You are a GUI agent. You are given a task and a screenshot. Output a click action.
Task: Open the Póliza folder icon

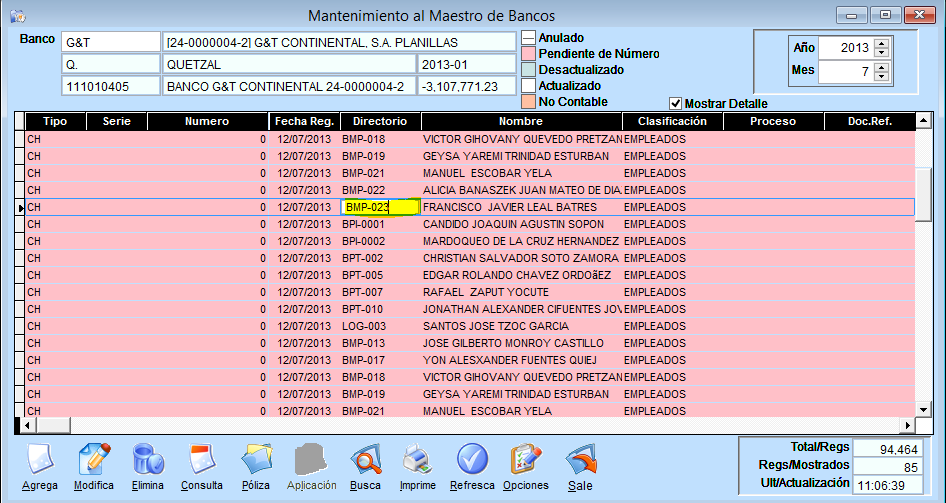pyautogui.click(x=256, y=461)
